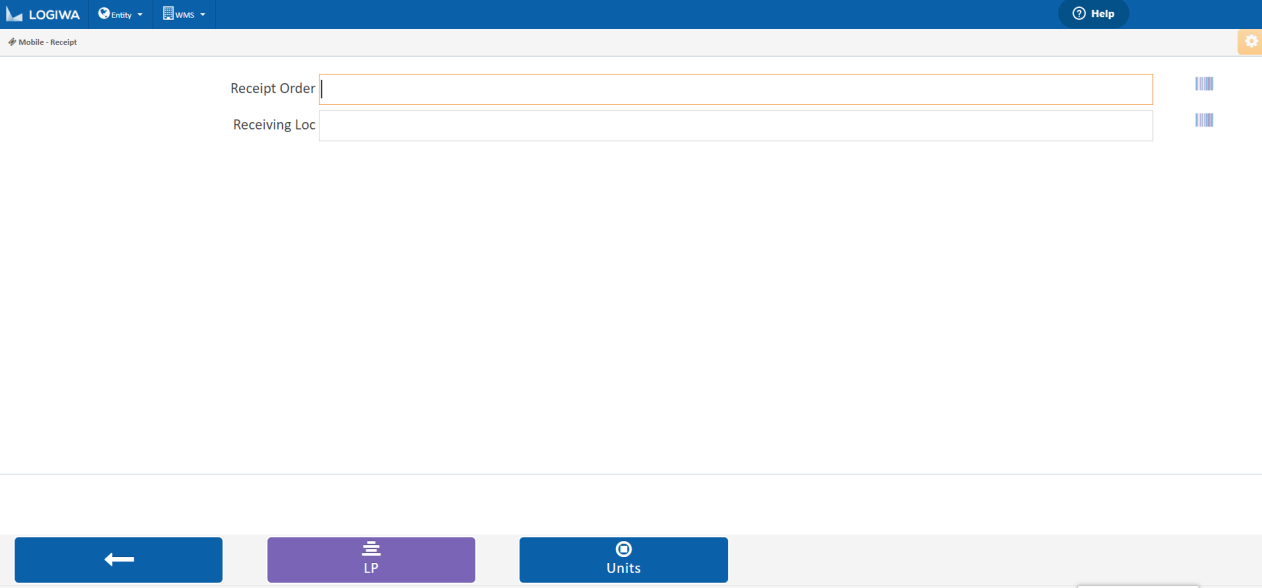Click the stacked-lines icon above LP
This screenshot has width=1262, height=588.
point(371,549)
